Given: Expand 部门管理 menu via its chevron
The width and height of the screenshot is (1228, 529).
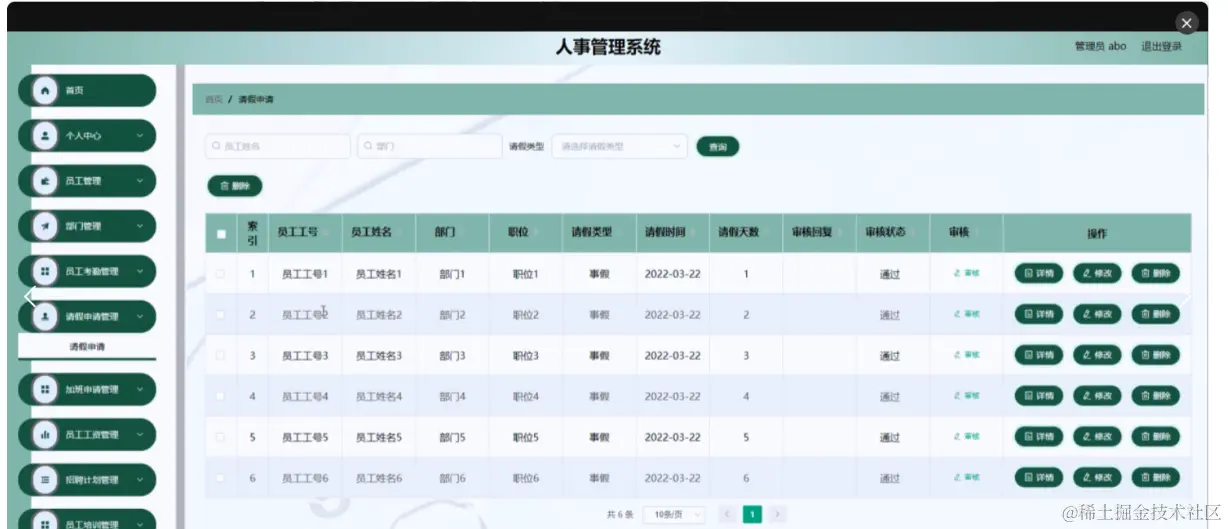Looking at the screenshot, I should 139,226.
